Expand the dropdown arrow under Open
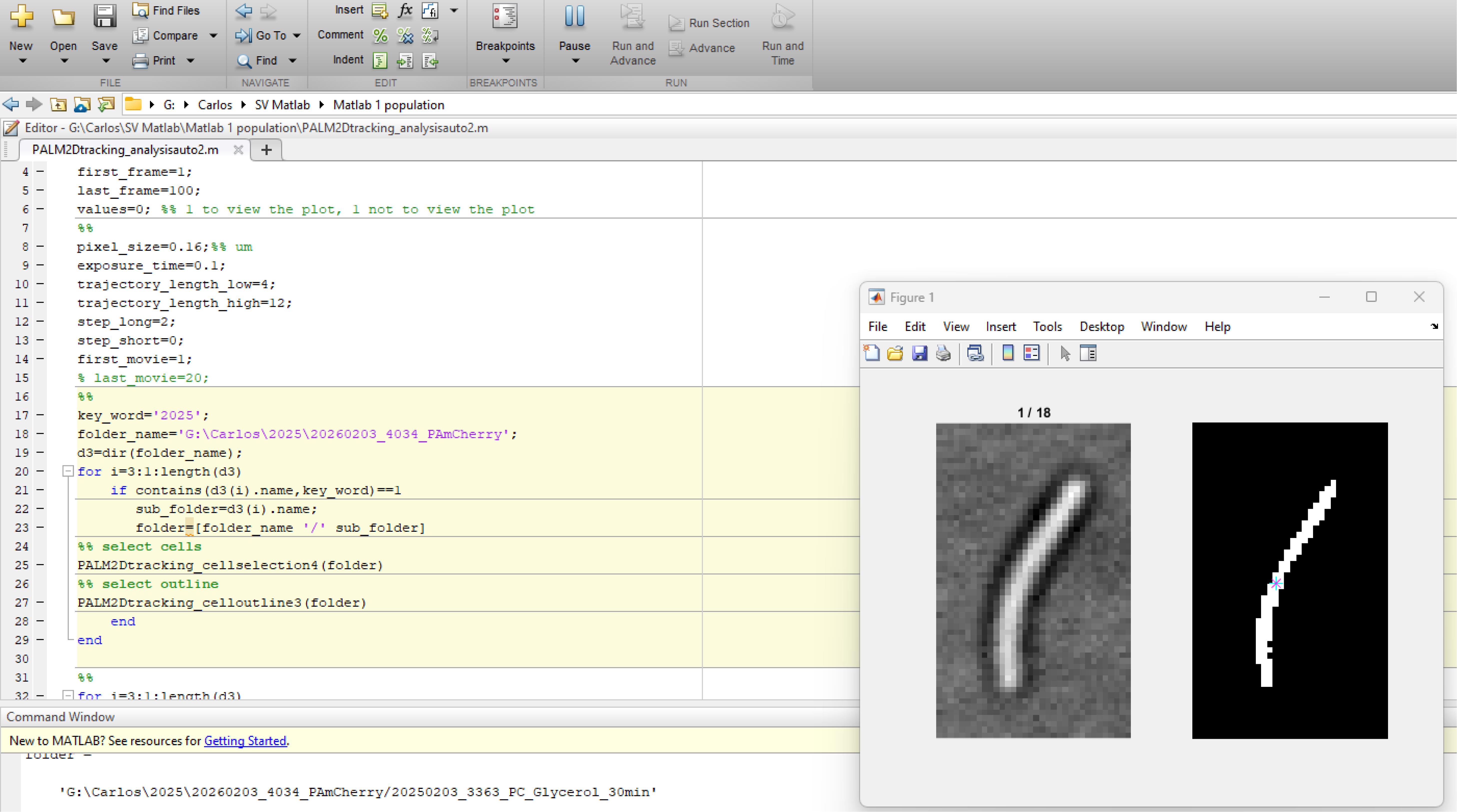1457x812 pixels. [x=64, y=61]
